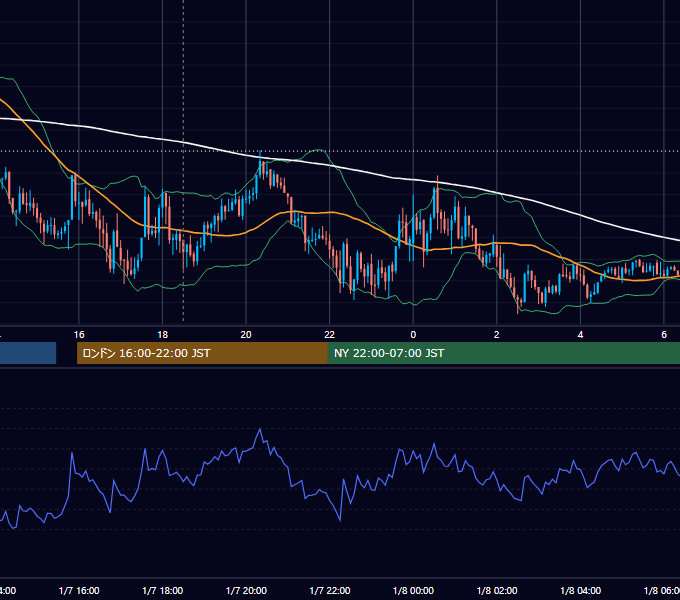Select the NY 22:00-07:00 JST session bar
680x600 pixels.
coord(503,353)
